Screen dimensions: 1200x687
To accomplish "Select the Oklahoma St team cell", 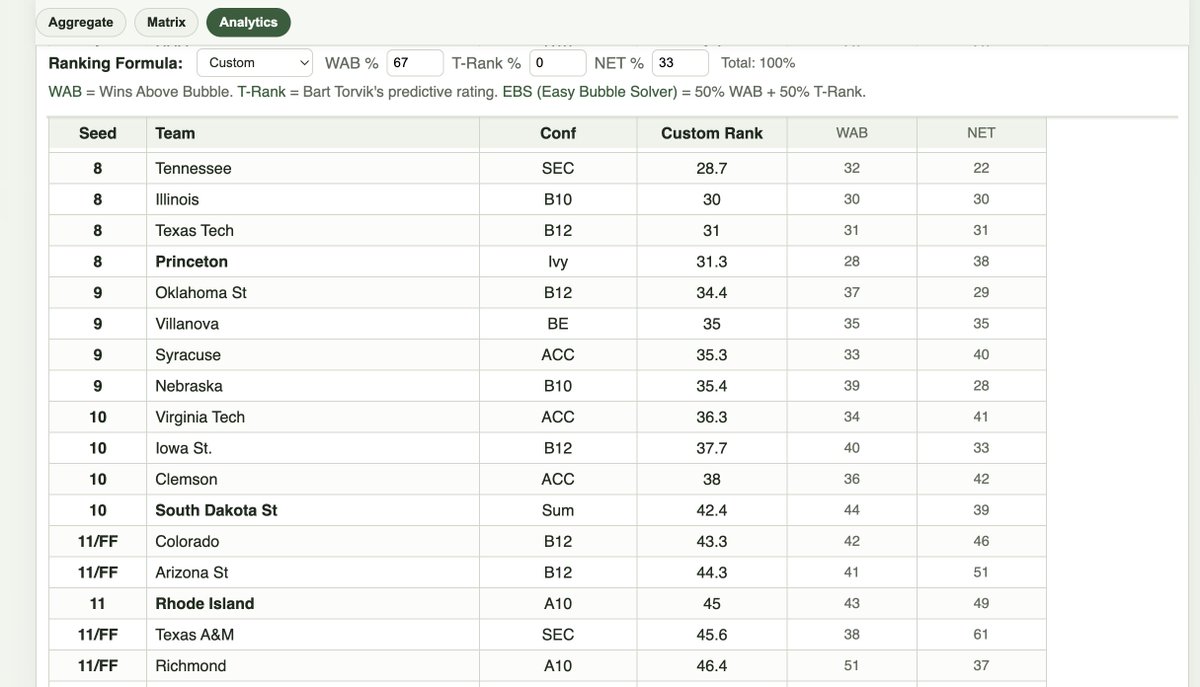I will pos(313,292).
